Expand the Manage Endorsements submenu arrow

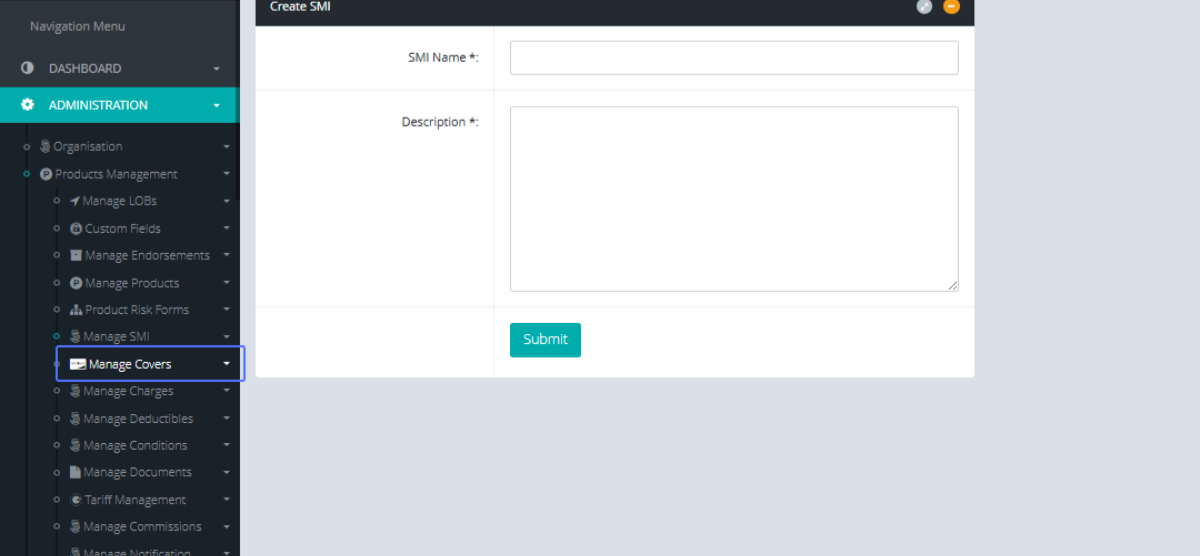pyautogui.click(x=227, y=256)
